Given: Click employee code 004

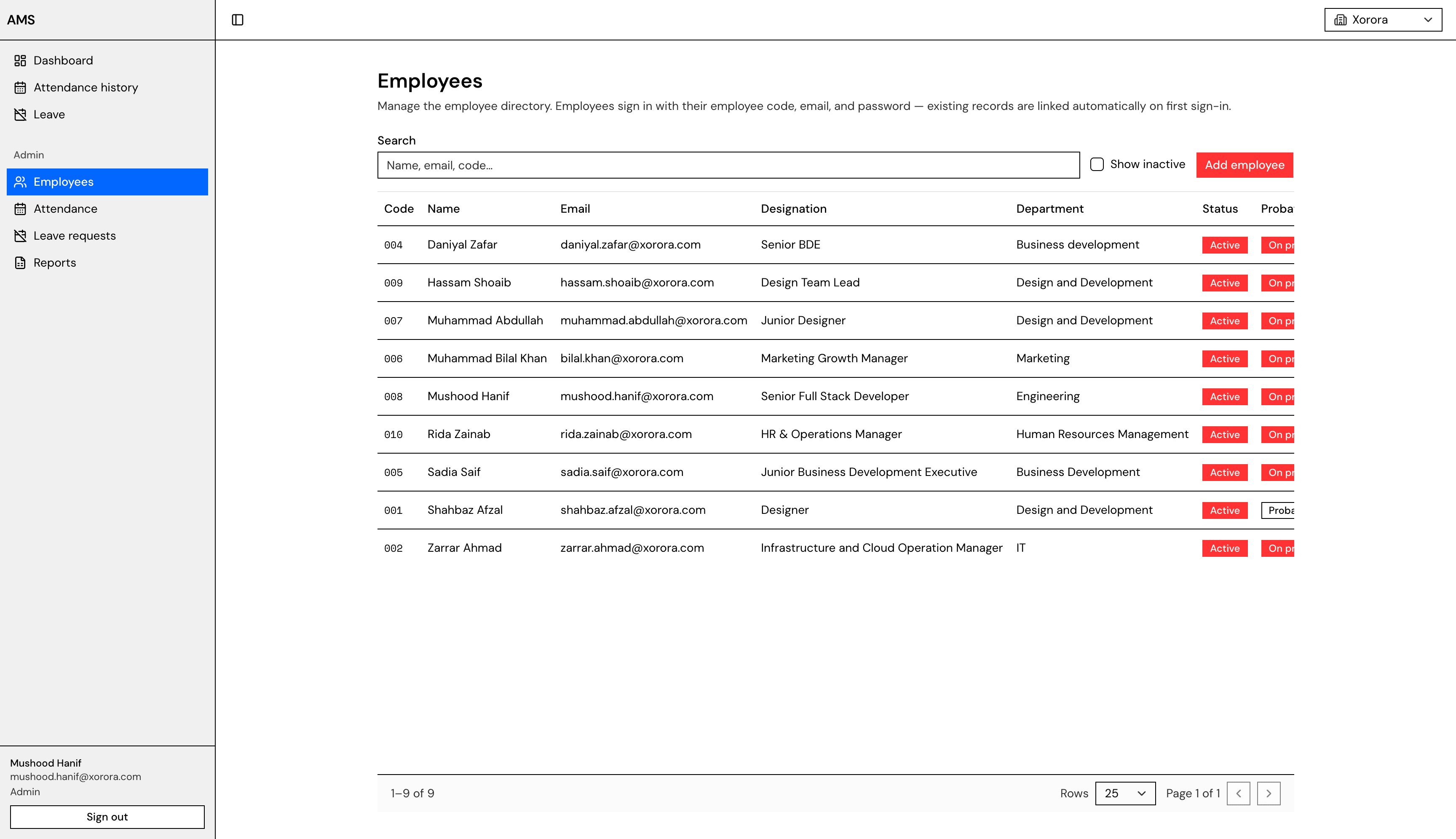Looking at the screenshot, I should [393, 246].
